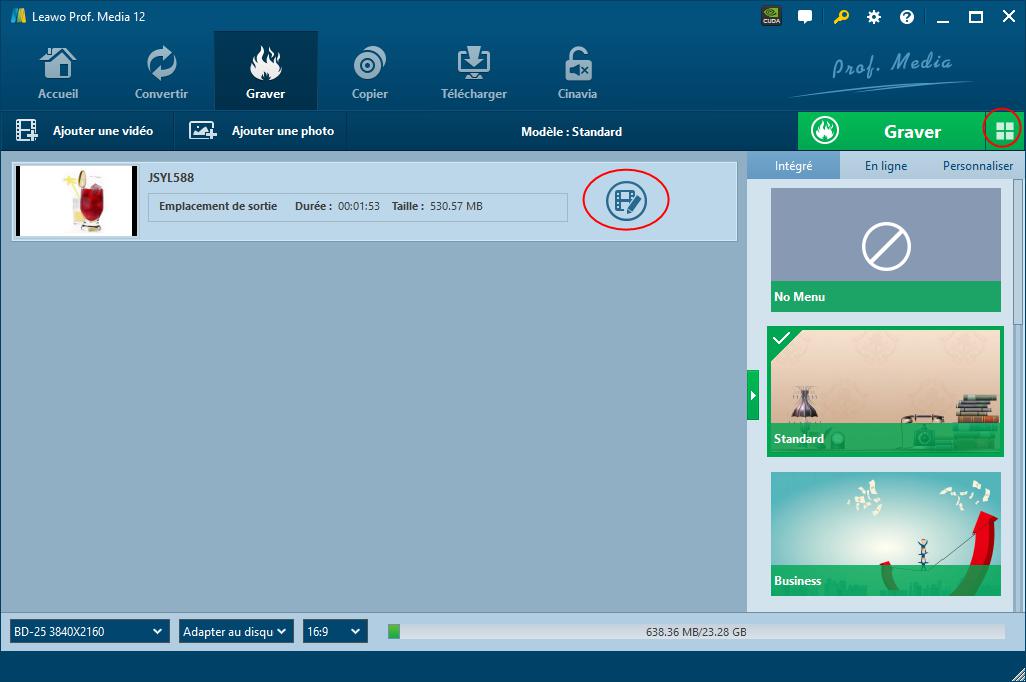1026x682 pixels.
Task: Open help via the question mark icon
Action: 907,17
